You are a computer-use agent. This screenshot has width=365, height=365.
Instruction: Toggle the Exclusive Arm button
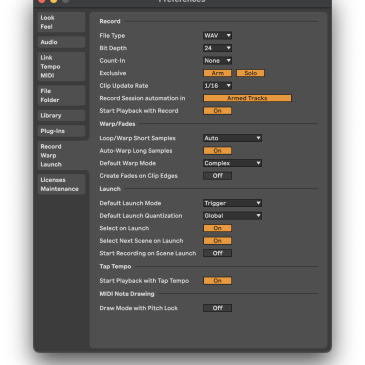point(217,73)
